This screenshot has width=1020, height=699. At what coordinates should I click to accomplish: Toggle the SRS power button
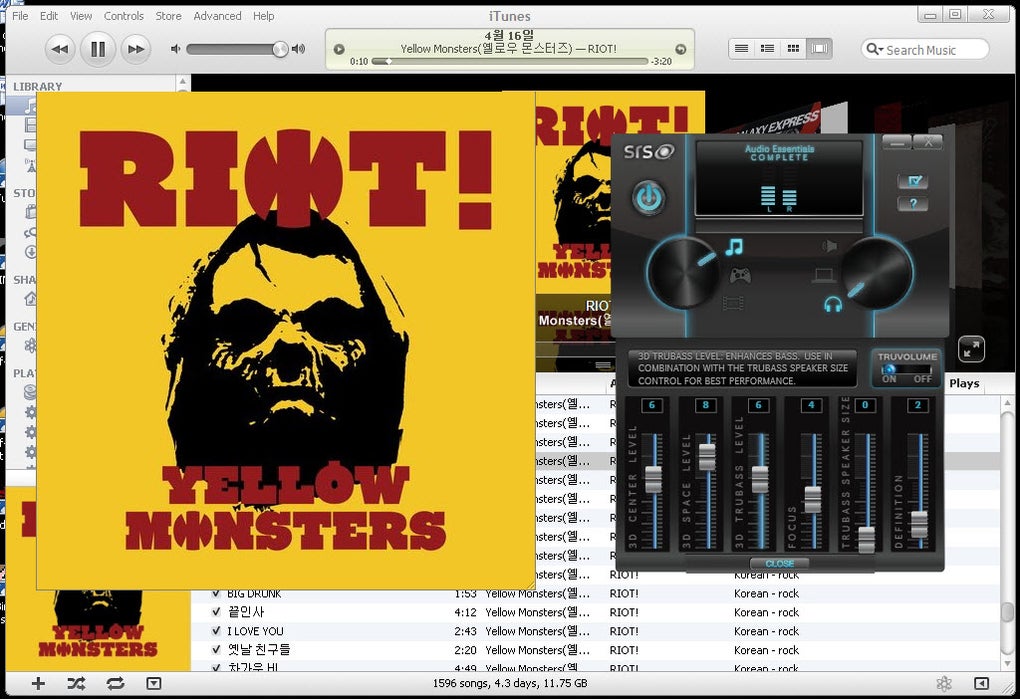point(649,198)
